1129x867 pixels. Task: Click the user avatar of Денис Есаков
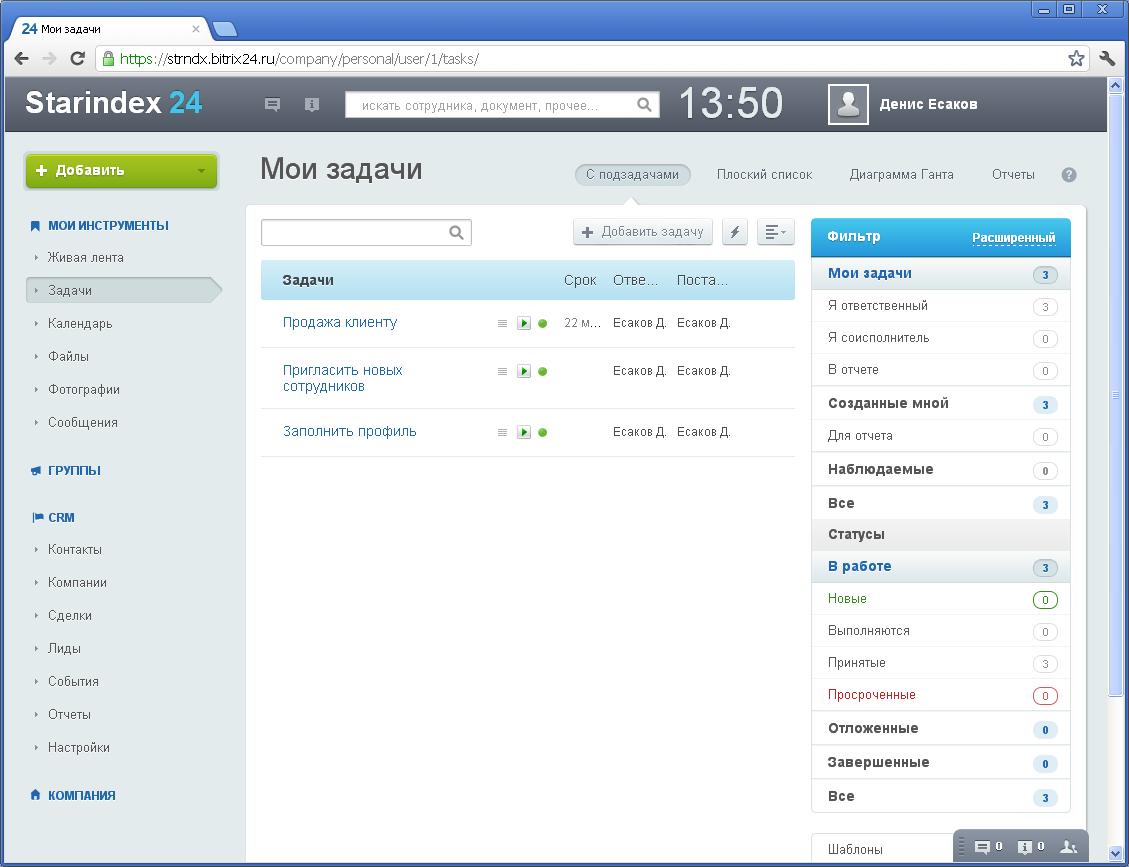[848, 104]
